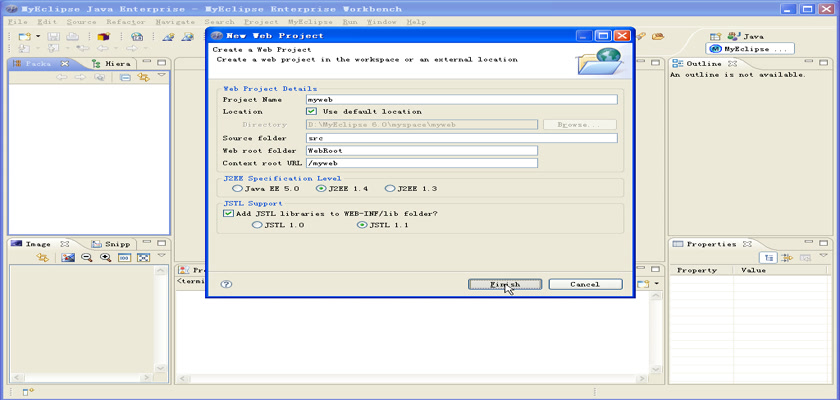Close the Package Explorer tab
Screen dimensions: 840x400
pos(65,63)
